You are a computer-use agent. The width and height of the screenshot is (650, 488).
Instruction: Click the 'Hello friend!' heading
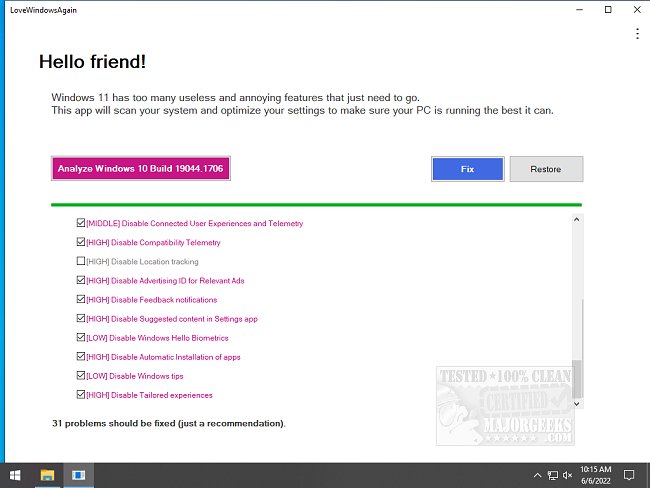point(92,62)
